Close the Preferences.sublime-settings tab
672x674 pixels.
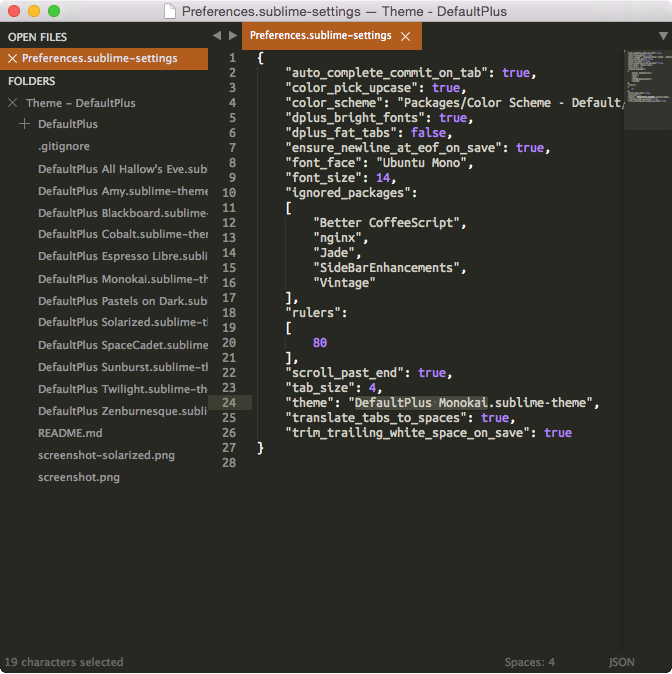tap(405, 37)
